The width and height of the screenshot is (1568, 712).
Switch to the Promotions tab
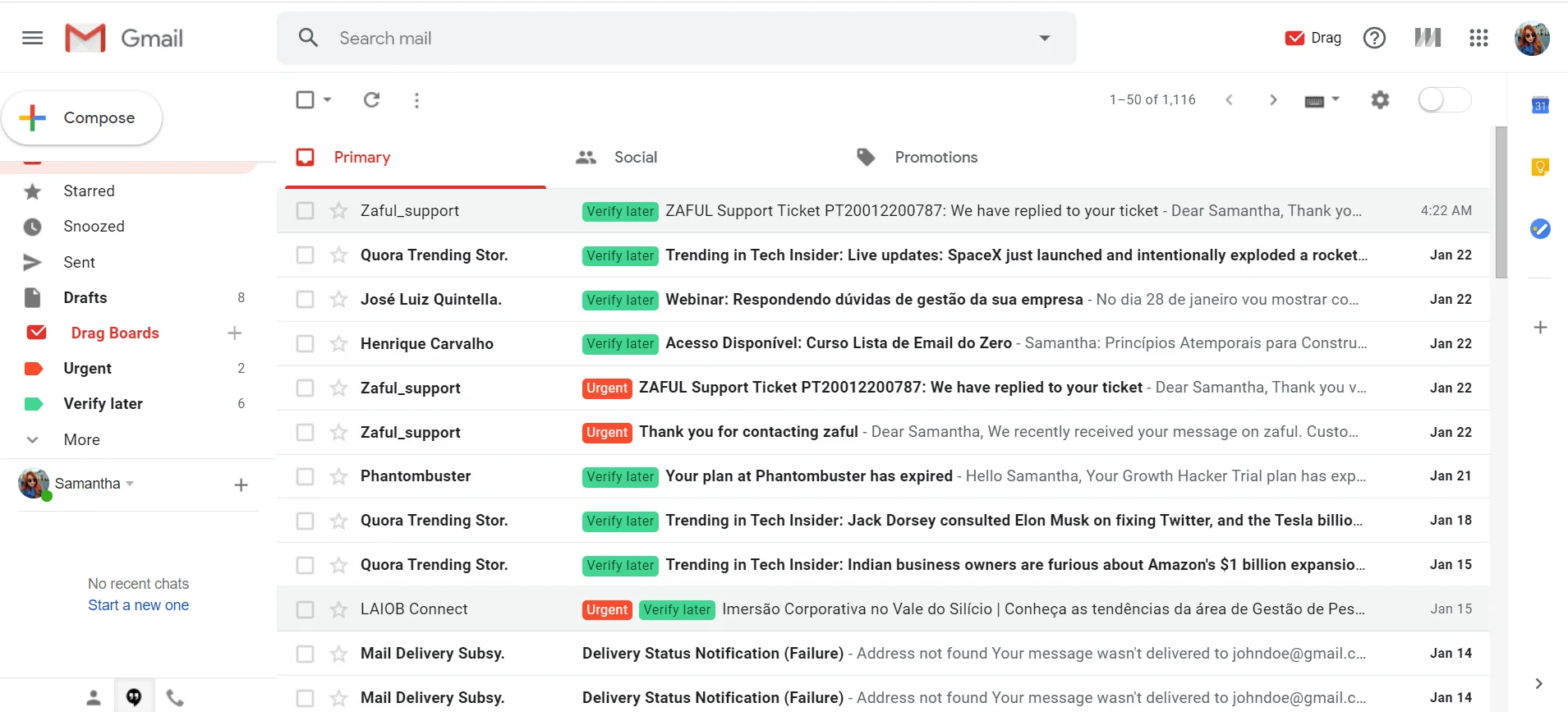936,157
